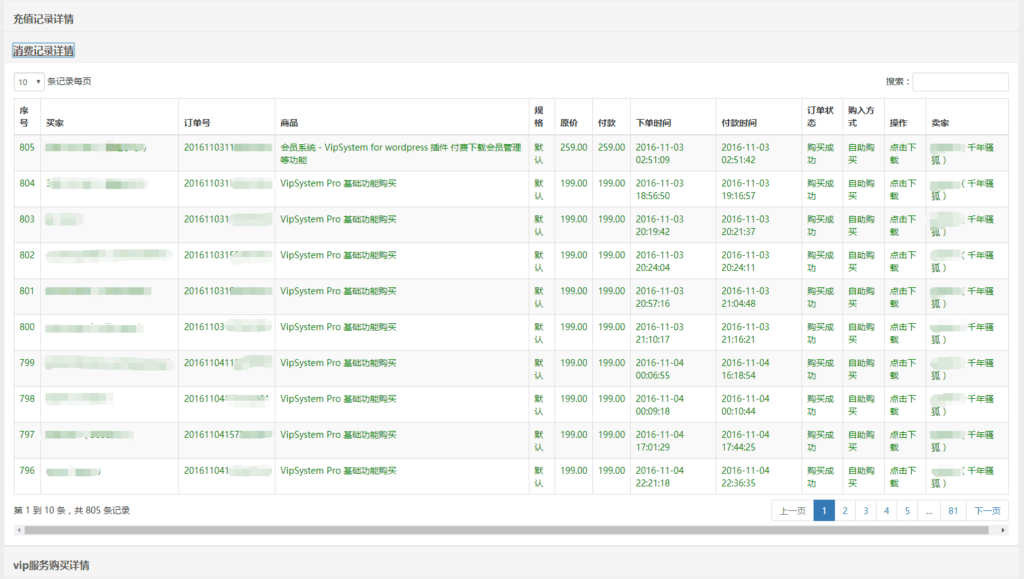This screenshot has height=579, width=1024.
Task: Click 点击下载 in row 797
Action: pyautogui.click(x=903, y=441)
